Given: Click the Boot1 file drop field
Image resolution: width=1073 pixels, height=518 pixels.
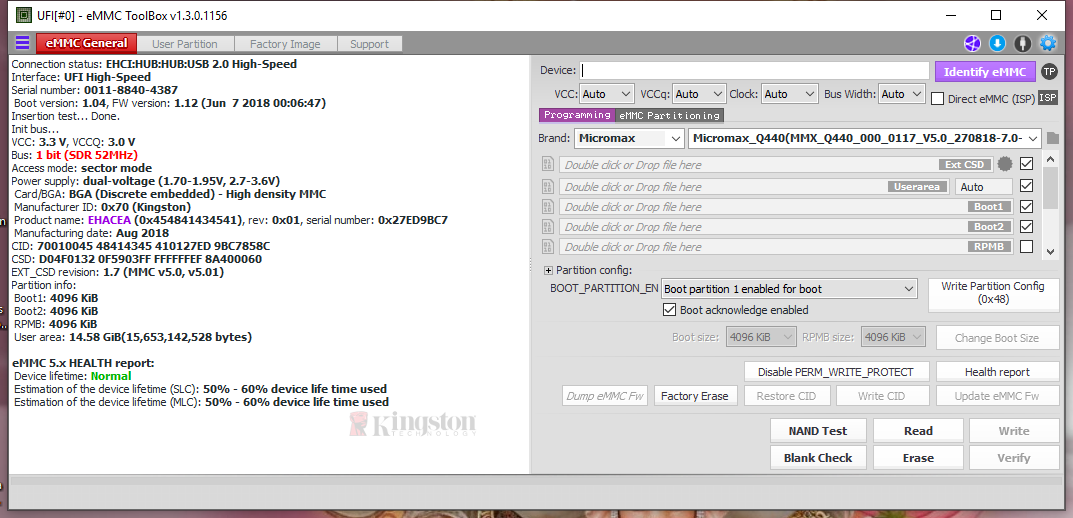Looking at the screenshot, I should pyautogui.click(x=786, y=206).
